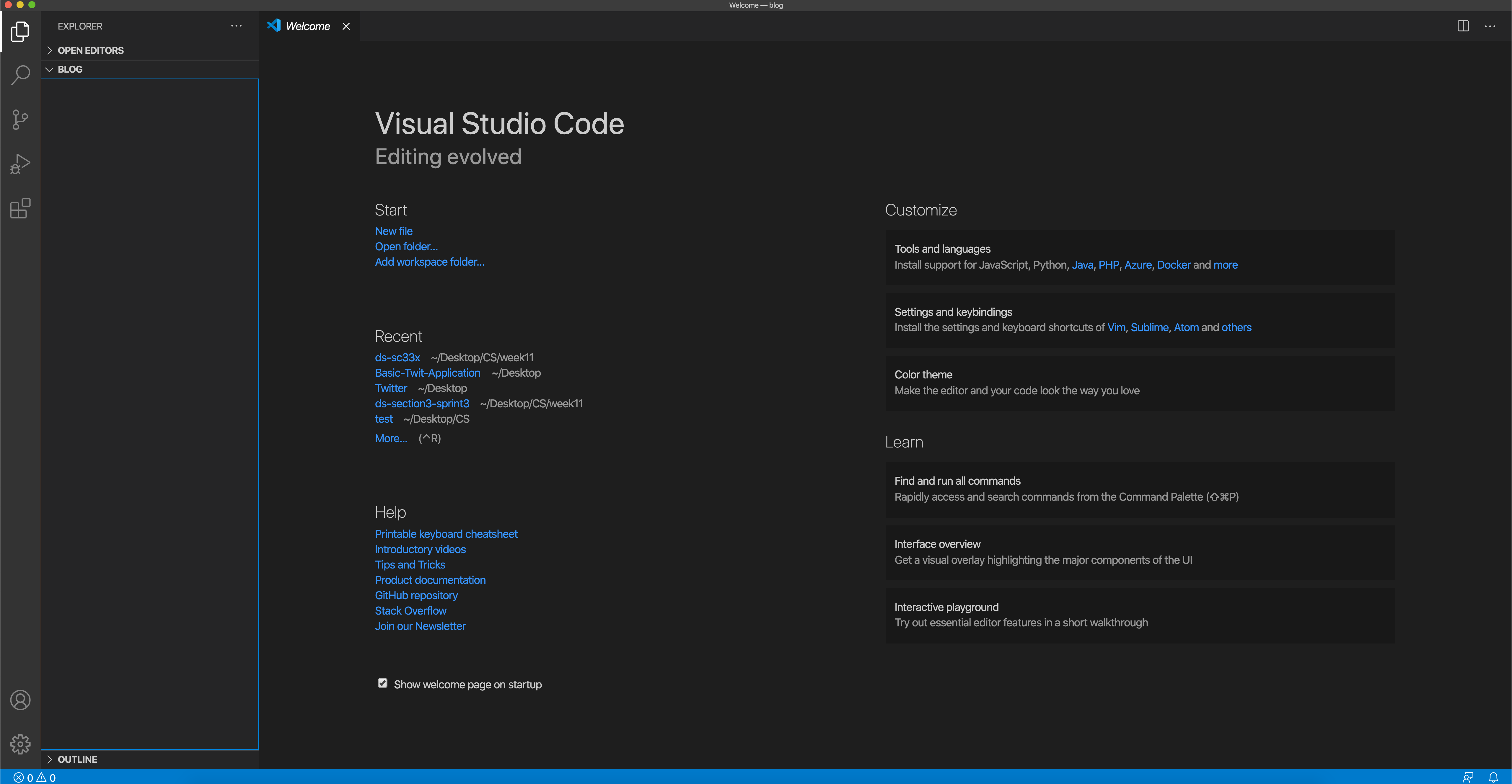Click the Open folder... link

pyautogui.click(x=406, y=246)
